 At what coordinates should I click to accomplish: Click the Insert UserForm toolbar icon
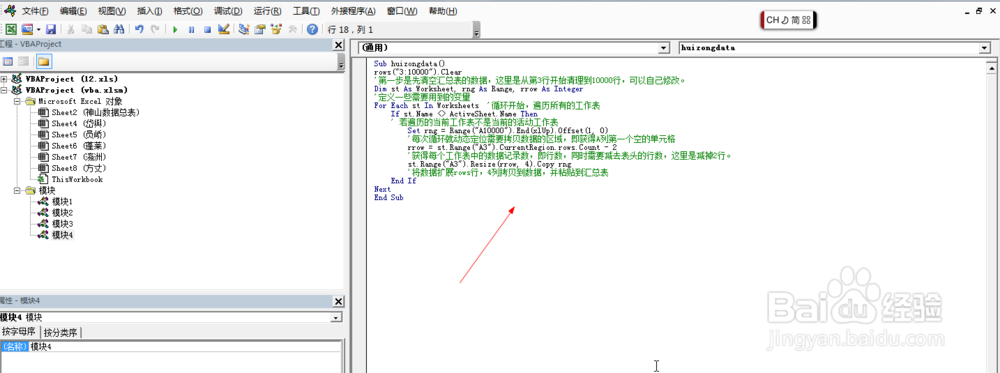coord(27,29)
